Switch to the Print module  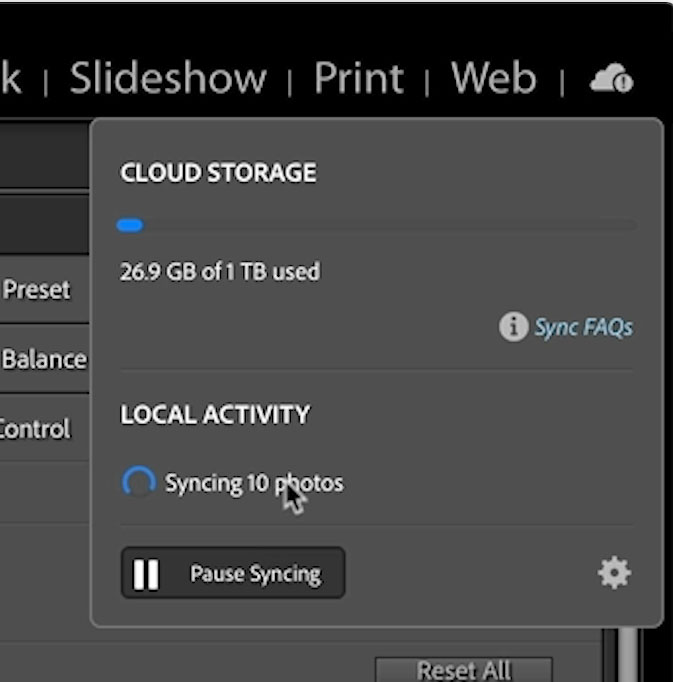[x=359, y=78]
